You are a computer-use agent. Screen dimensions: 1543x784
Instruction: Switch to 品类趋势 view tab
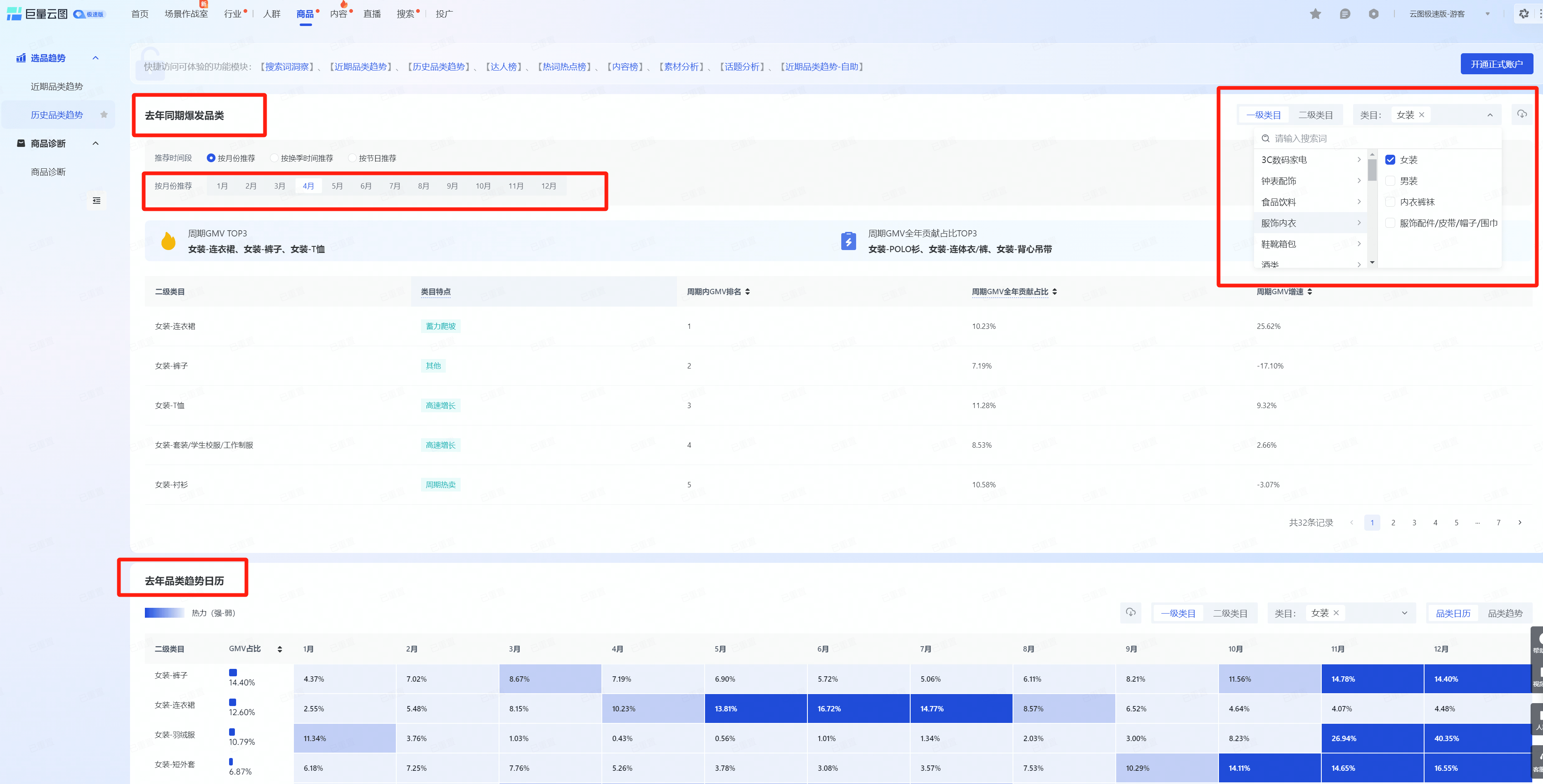point(1505,613)
